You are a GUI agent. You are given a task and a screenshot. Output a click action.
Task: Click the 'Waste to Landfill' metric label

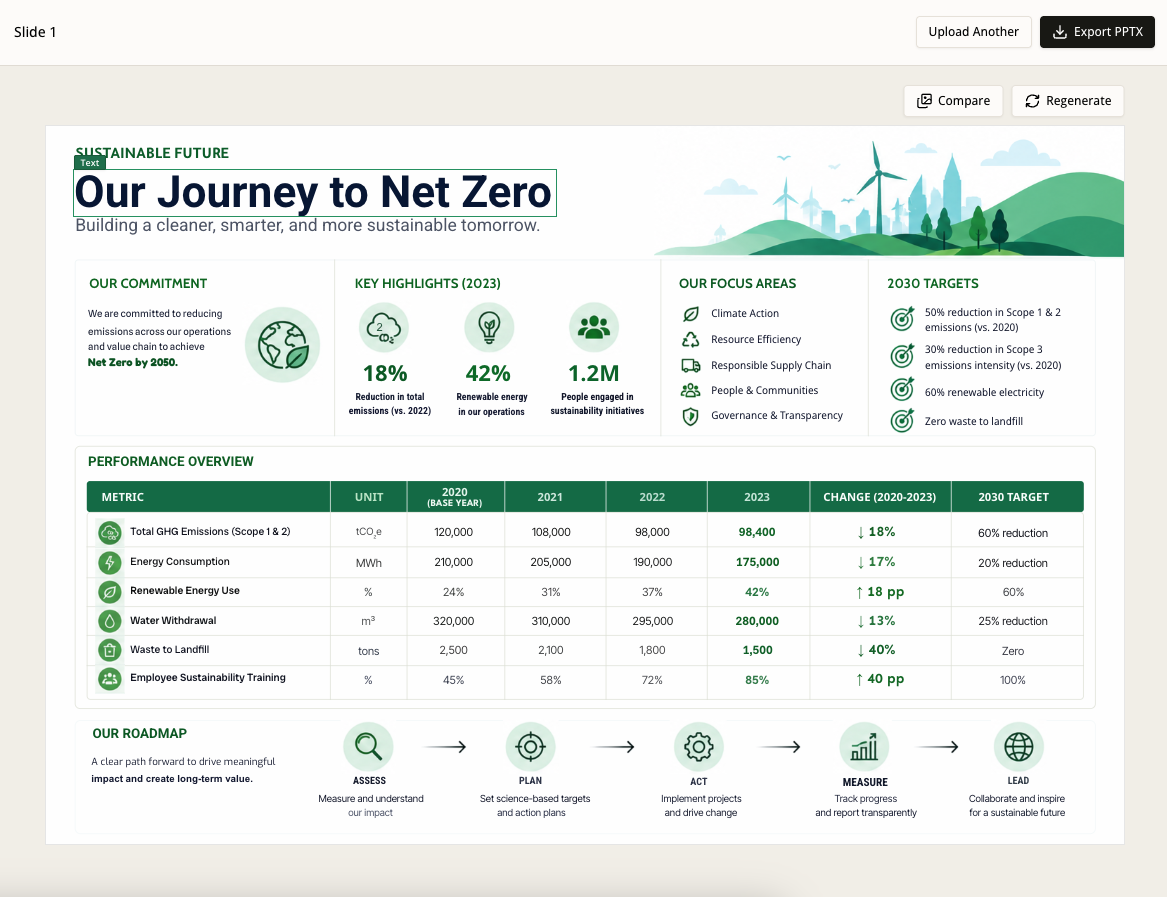(170, 650)
